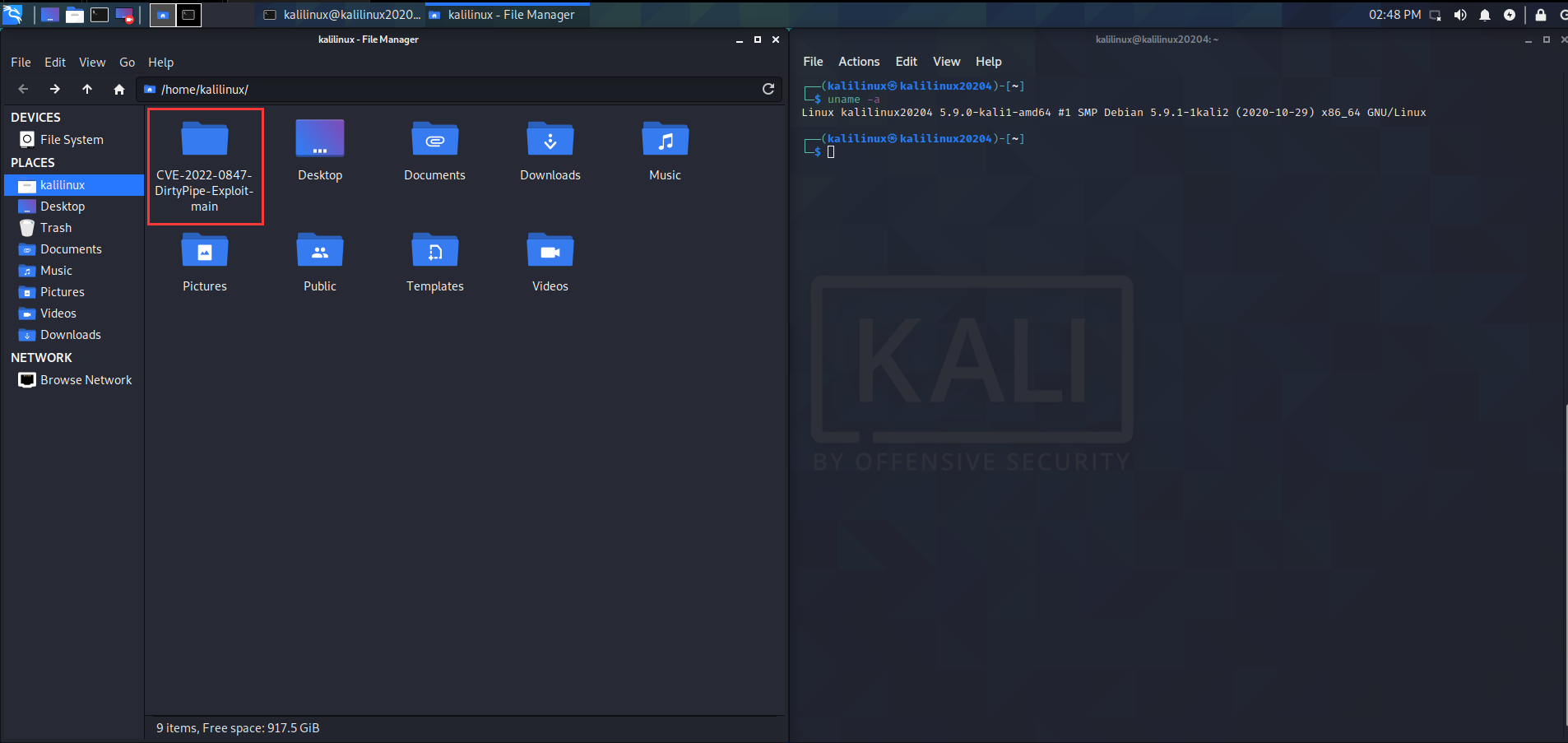
Task: Select the Videos folder icon in file view
Action: (x=550, y=251)
